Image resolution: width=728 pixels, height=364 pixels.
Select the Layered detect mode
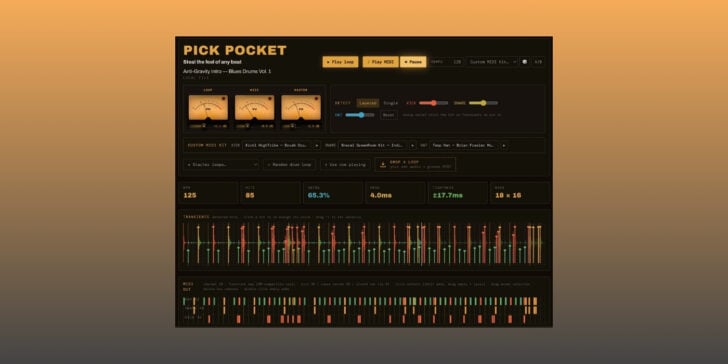368,103
